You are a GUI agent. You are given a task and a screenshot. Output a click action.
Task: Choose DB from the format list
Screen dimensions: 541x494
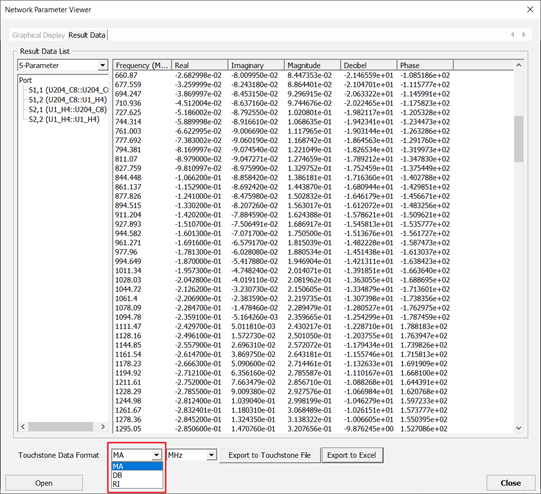pos(137,475)
